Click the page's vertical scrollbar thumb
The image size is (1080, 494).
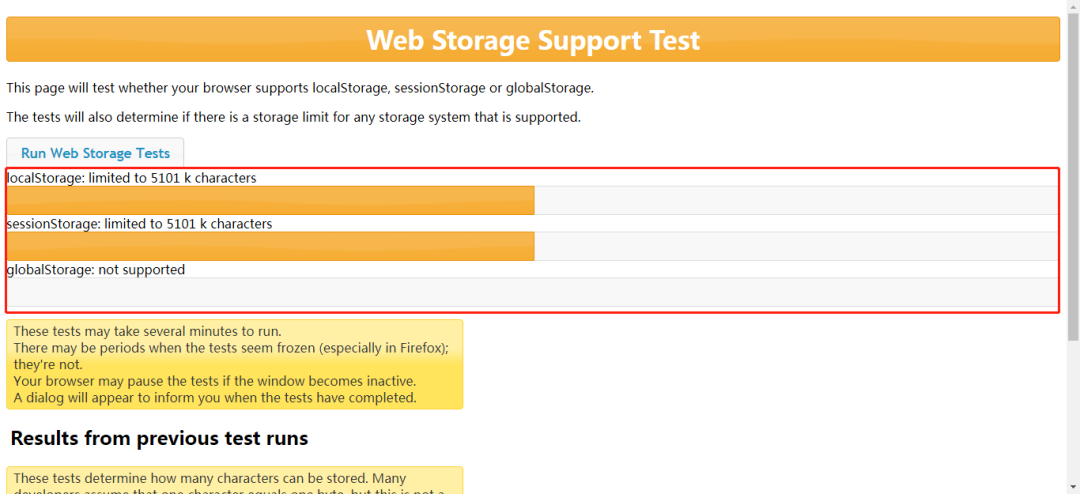coord(1071,180)
